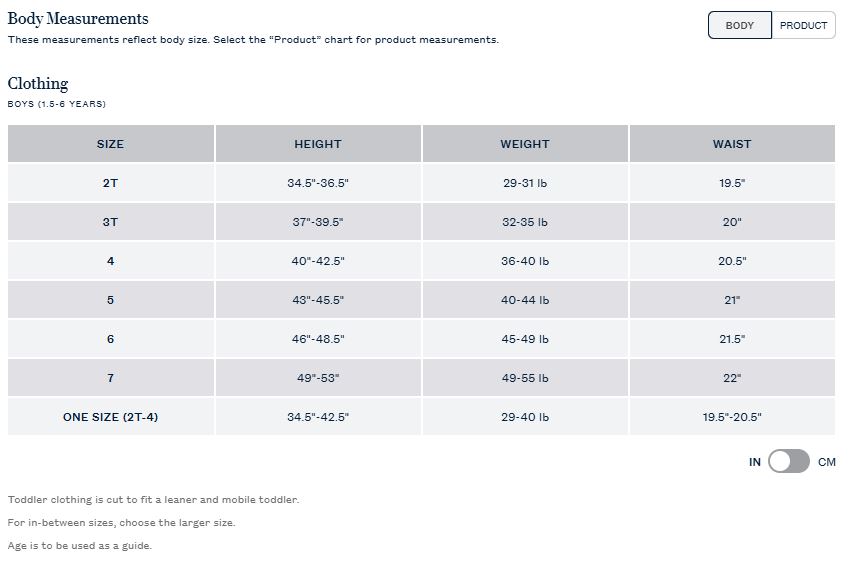Image resolution: width=868 pixels, height=565 pixels.
Task: Click the CM unit label
Action: 827,462
